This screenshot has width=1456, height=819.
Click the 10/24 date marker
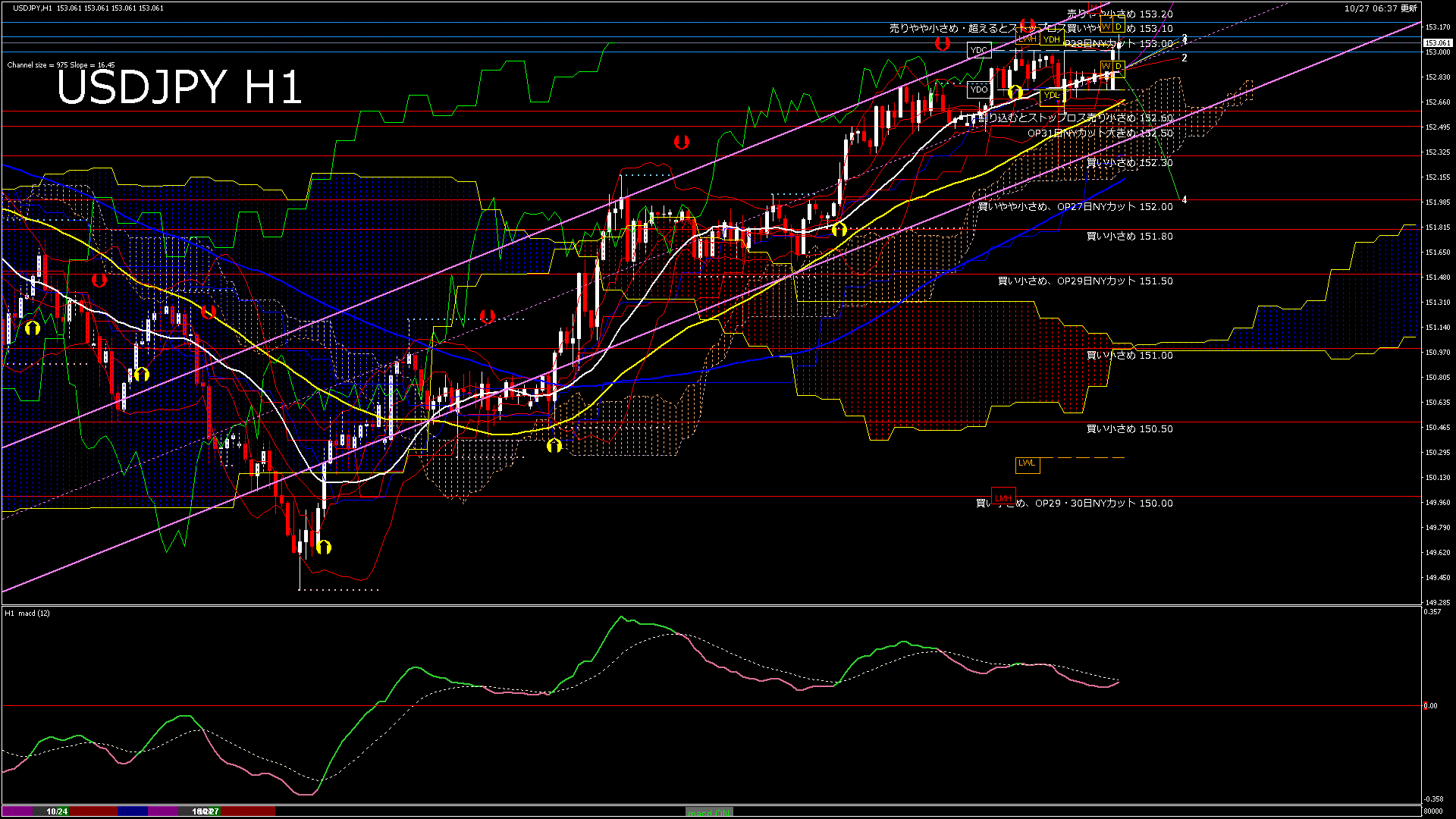tap(57, 811)
